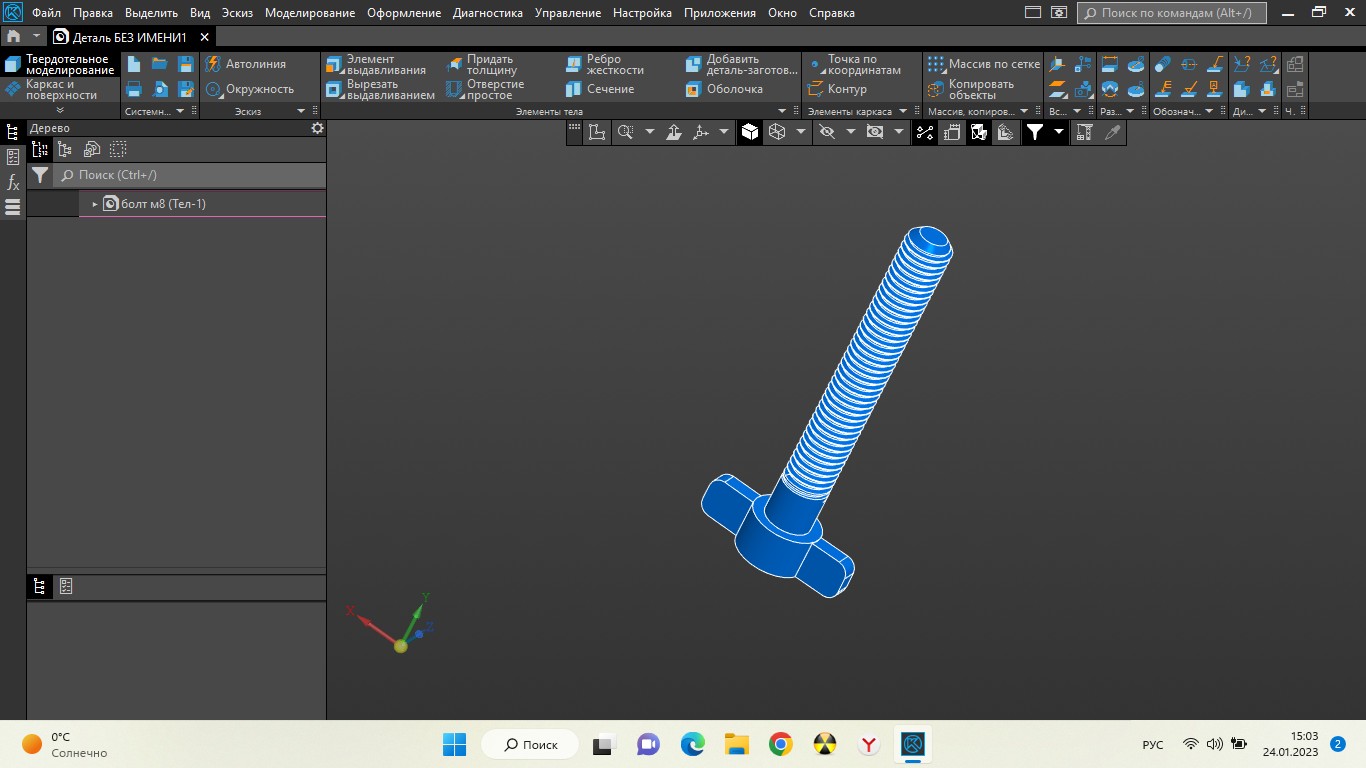1366x768 pixels.
Task: Switch to Каркас и поверхности toolset
Action: pyautogui.click(x=60, y=90)
